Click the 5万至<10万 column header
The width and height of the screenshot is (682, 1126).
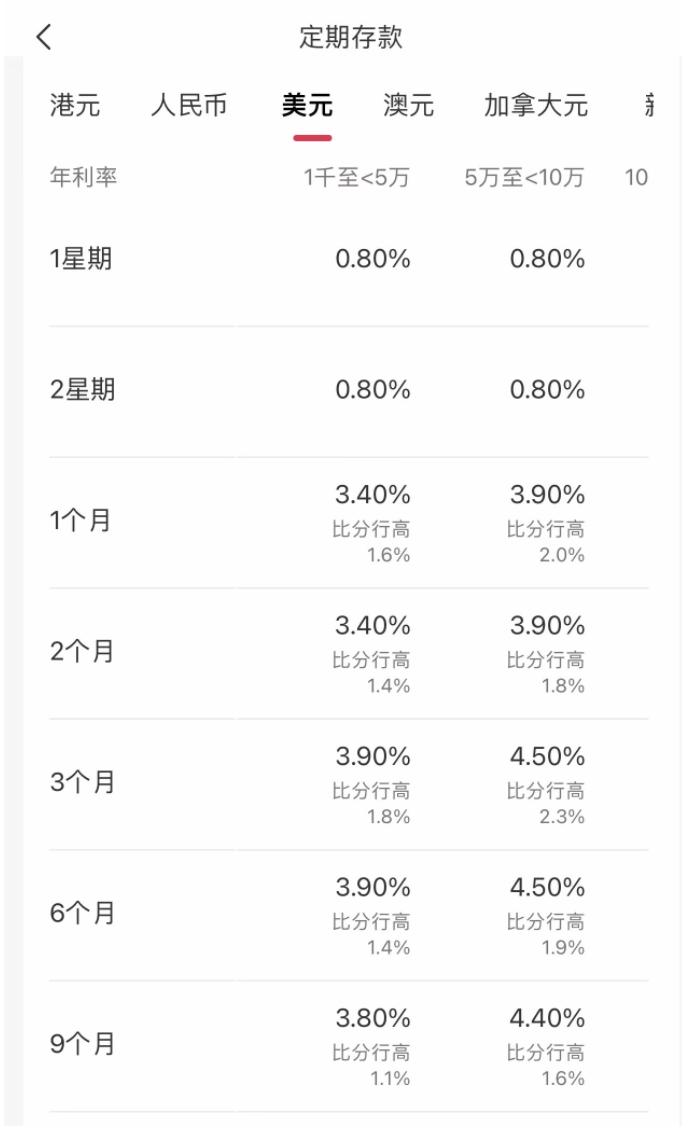pos(524,178)
